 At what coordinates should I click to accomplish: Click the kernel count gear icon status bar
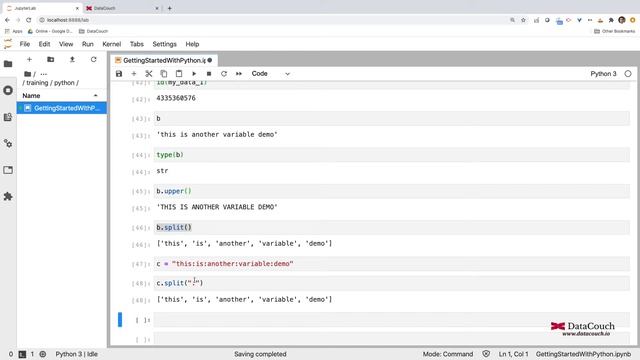click(42, 354)
